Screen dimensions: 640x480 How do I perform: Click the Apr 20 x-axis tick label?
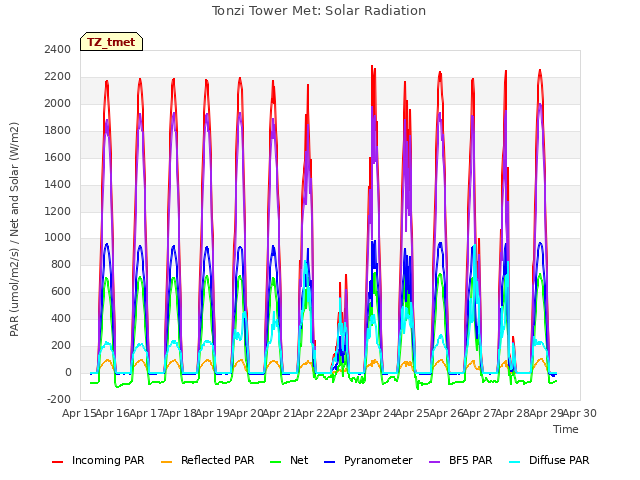point(246,413)
